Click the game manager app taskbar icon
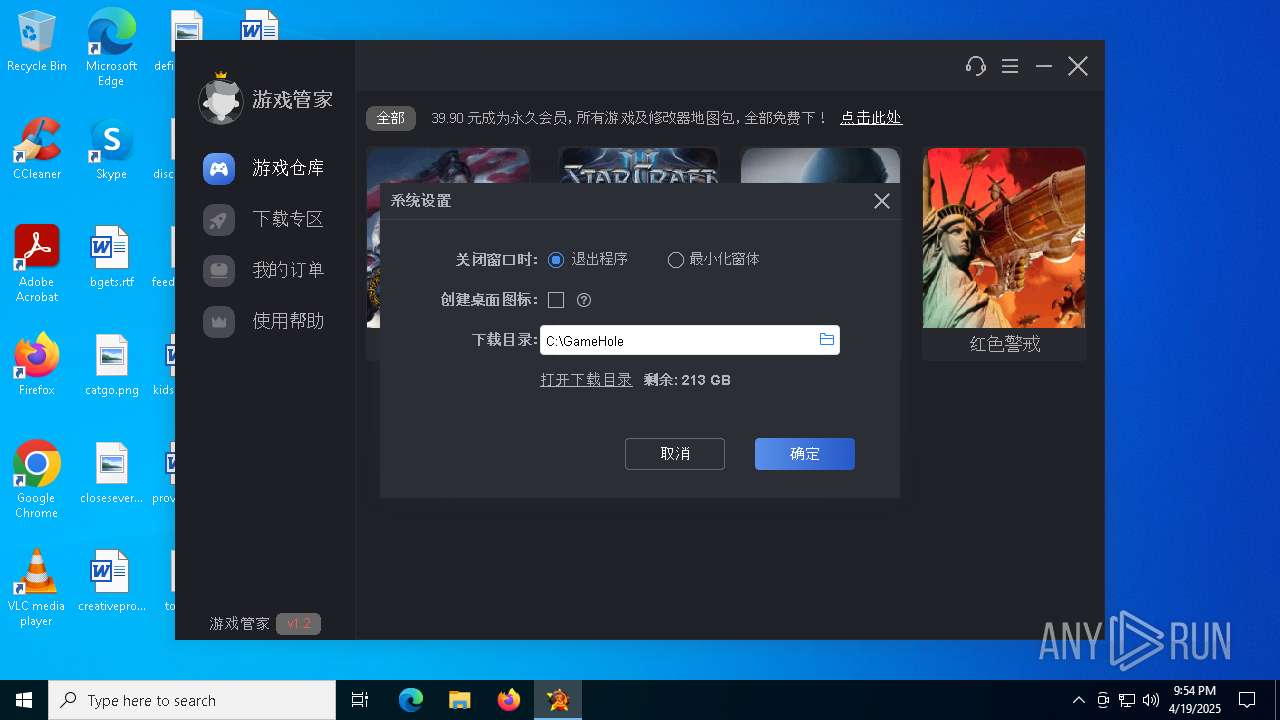1280x720 pixels. tap(558, 700)
